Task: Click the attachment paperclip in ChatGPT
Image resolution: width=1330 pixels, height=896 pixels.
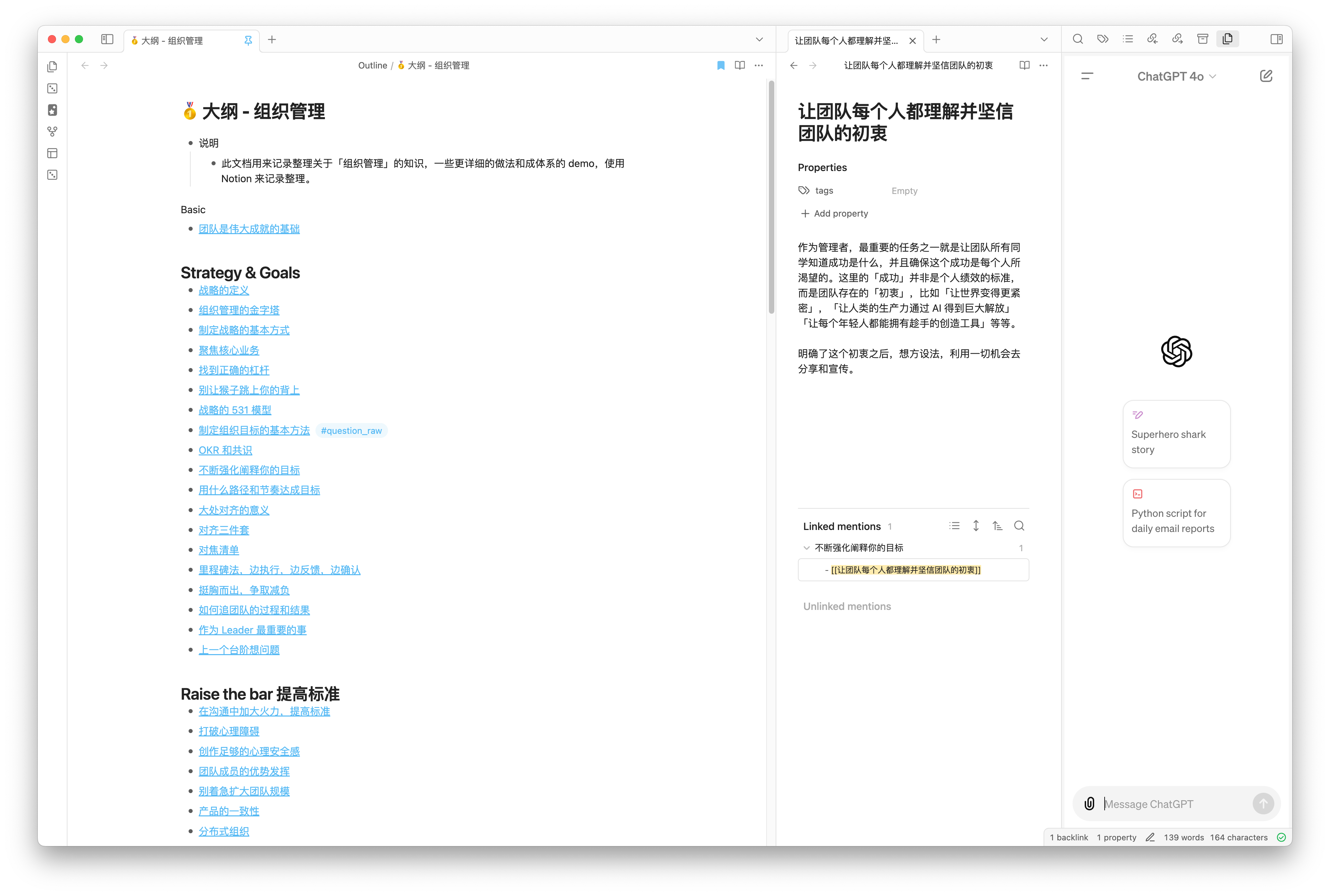Action: [x=1089, y=804]
